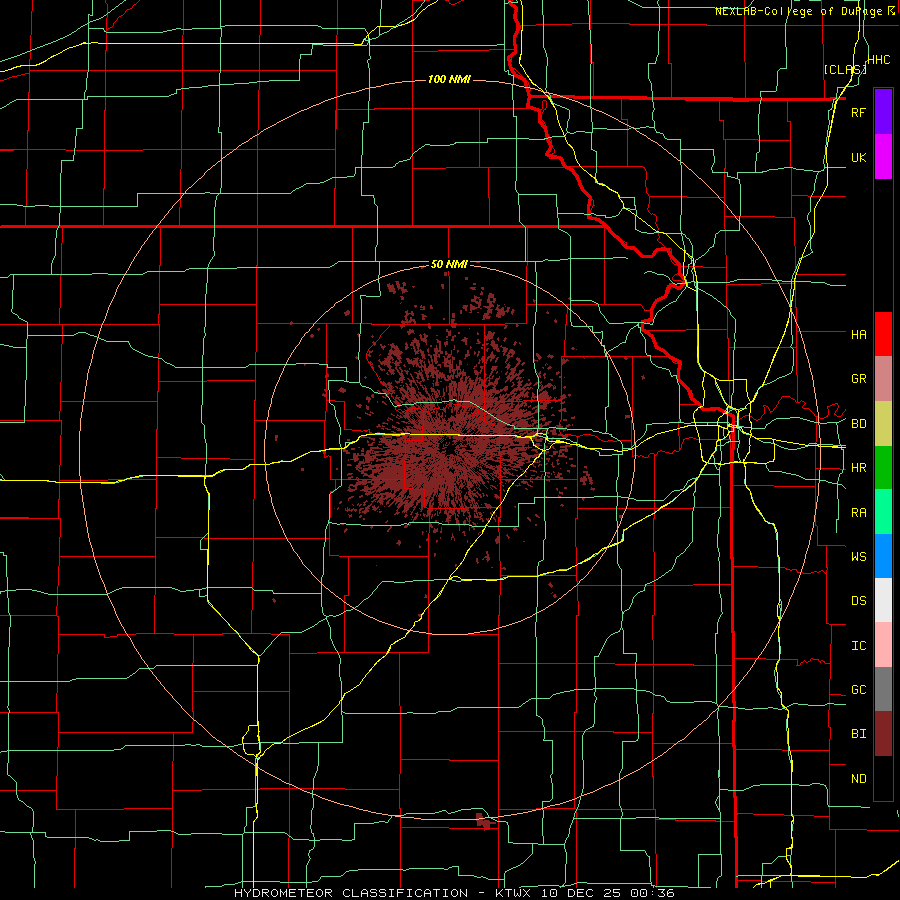Click the DS white legend swatch
Image resolution: width=900 pixels, height=900 pixels.
coord(883,600)
